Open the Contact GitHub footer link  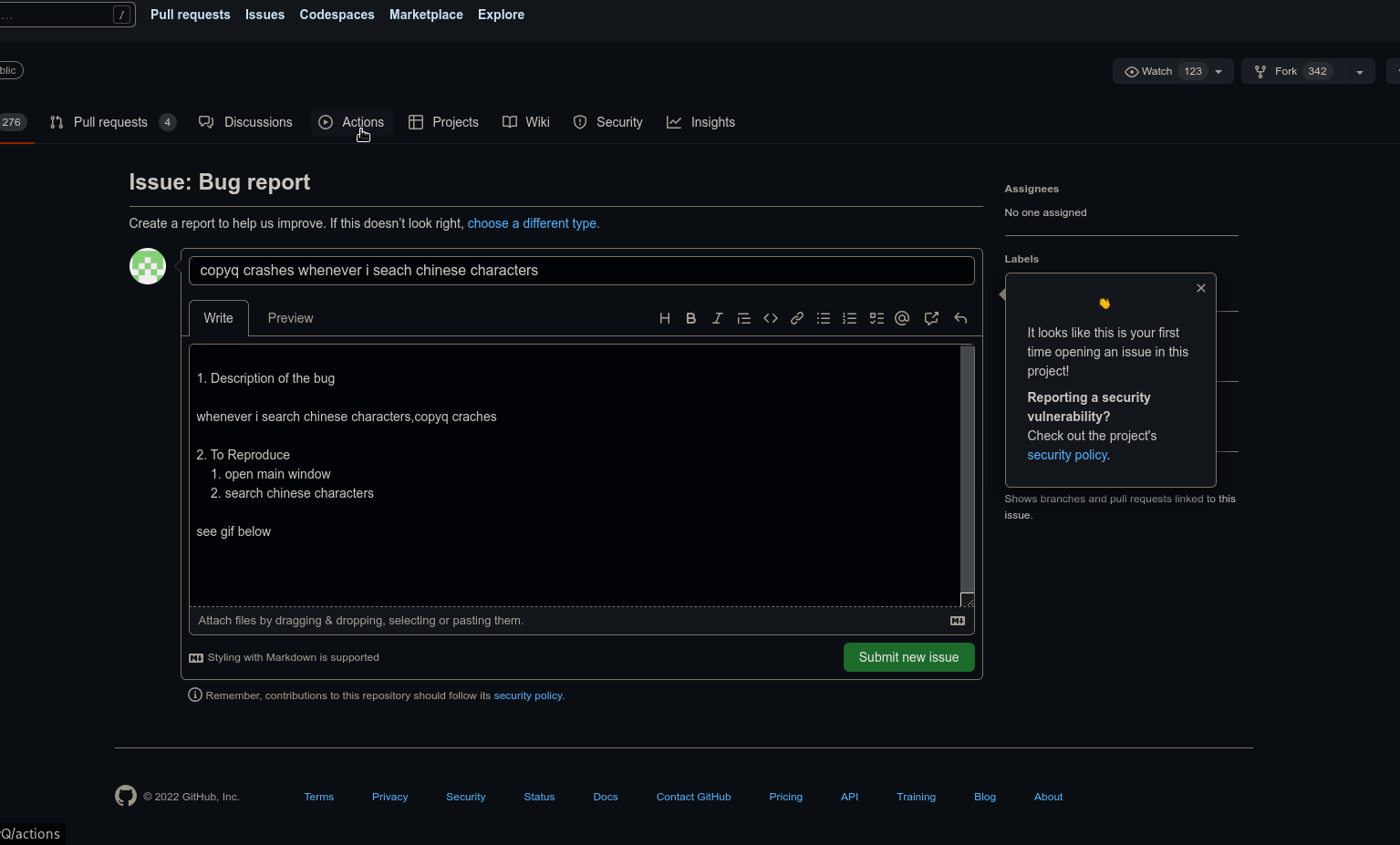point(693,797)
